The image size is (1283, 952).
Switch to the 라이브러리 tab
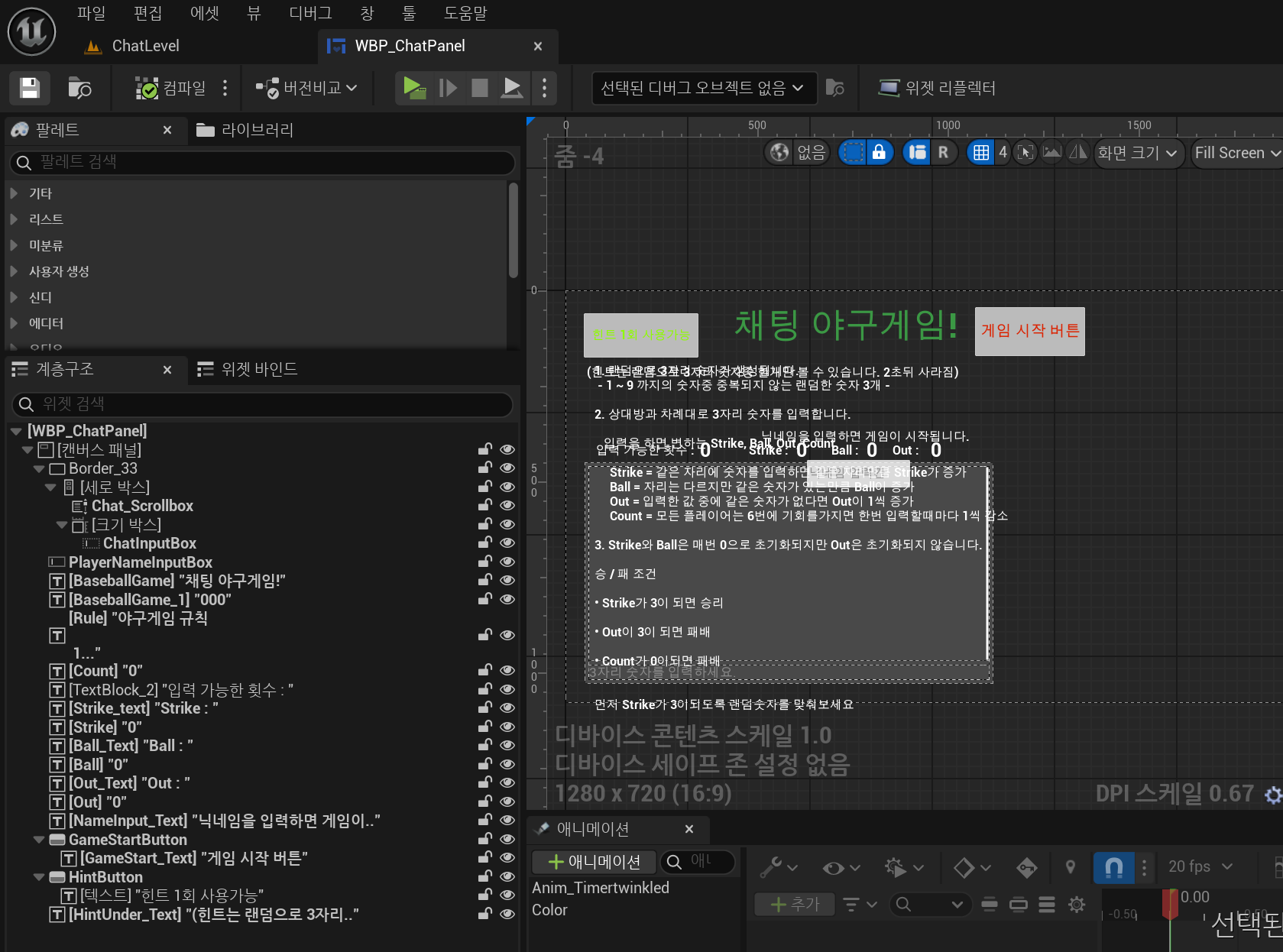point(245,130)
